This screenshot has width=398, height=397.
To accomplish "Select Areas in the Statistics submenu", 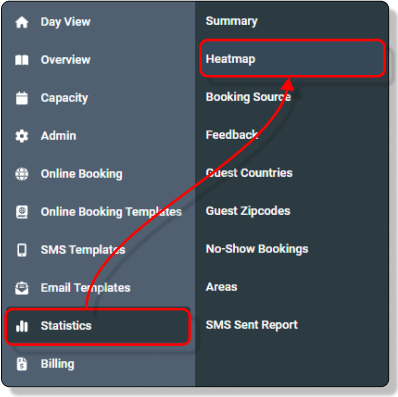I will (x=221, y=287).
